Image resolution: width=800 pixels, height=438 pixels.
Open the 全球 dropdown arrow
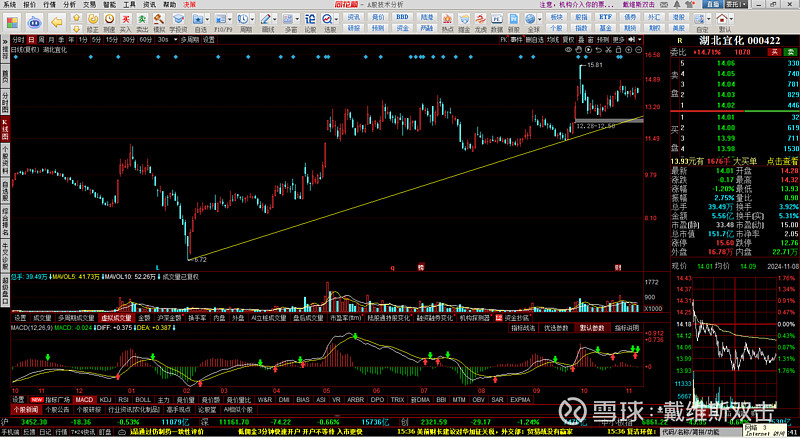[x=540, y=19]
